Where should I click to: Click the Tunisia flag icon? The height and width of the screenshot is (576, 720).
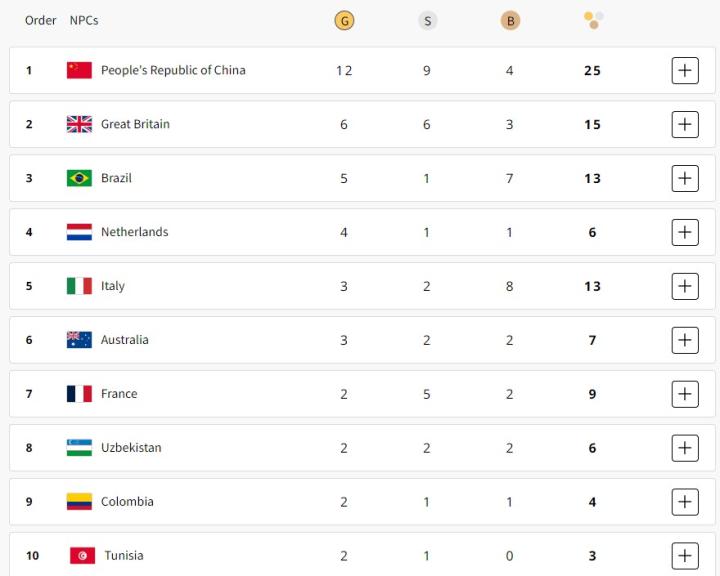(82, 556)
